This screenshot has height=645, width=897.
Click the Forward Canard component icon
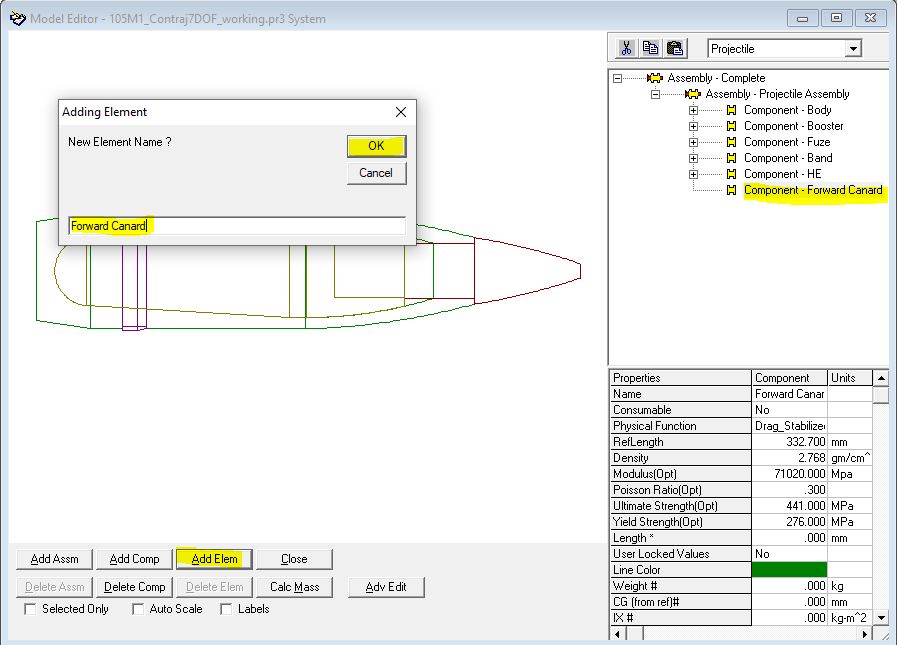click(731, 190)
